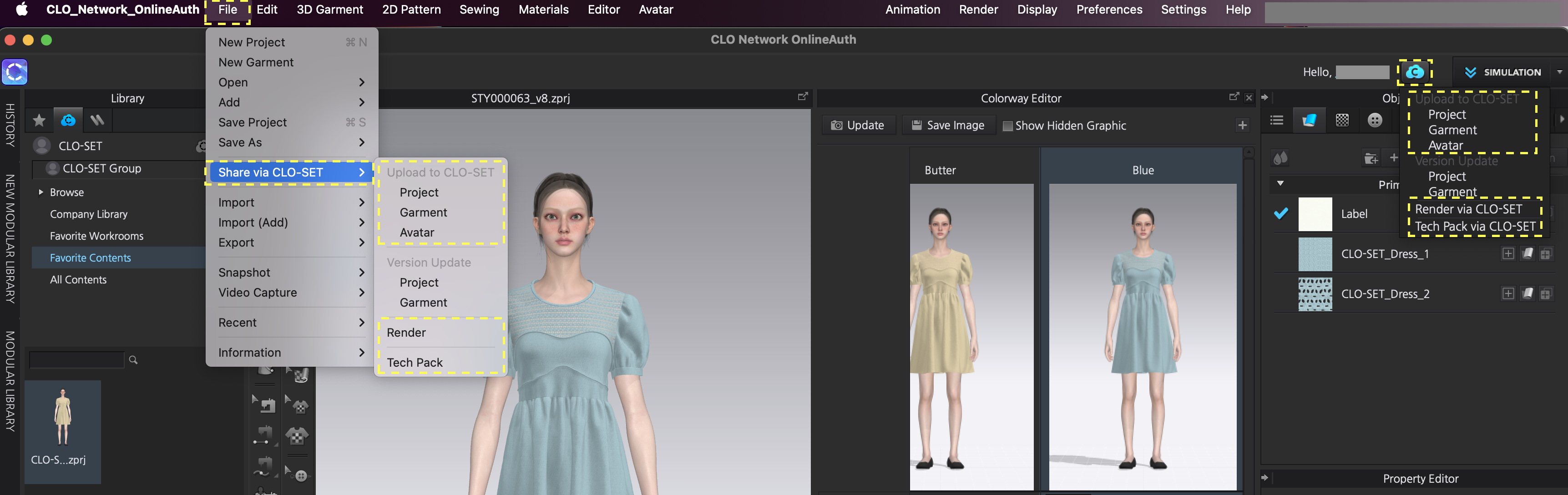Click the fabric sheet icon on CLO-SET_Dress_2 row
The image size is (1568, 495).
[x=1527, y=294]
